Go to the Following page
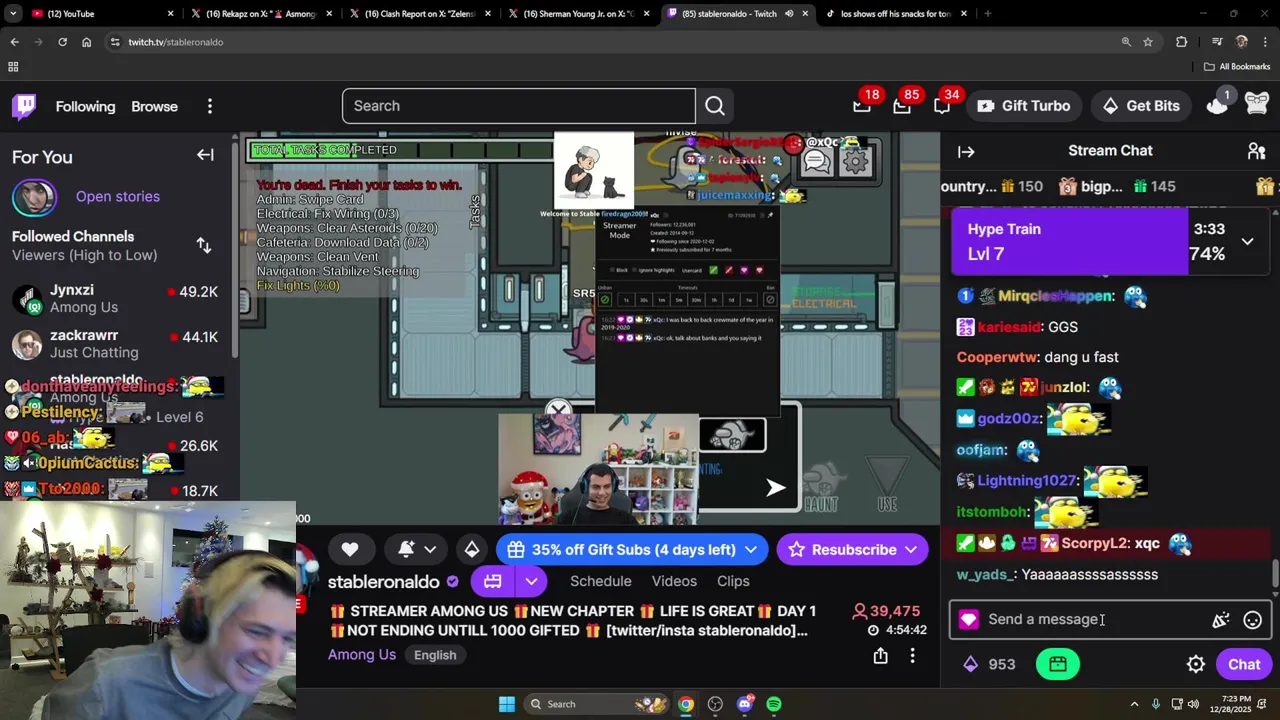This screenshot has width=1280, height=720. (85, 106)
